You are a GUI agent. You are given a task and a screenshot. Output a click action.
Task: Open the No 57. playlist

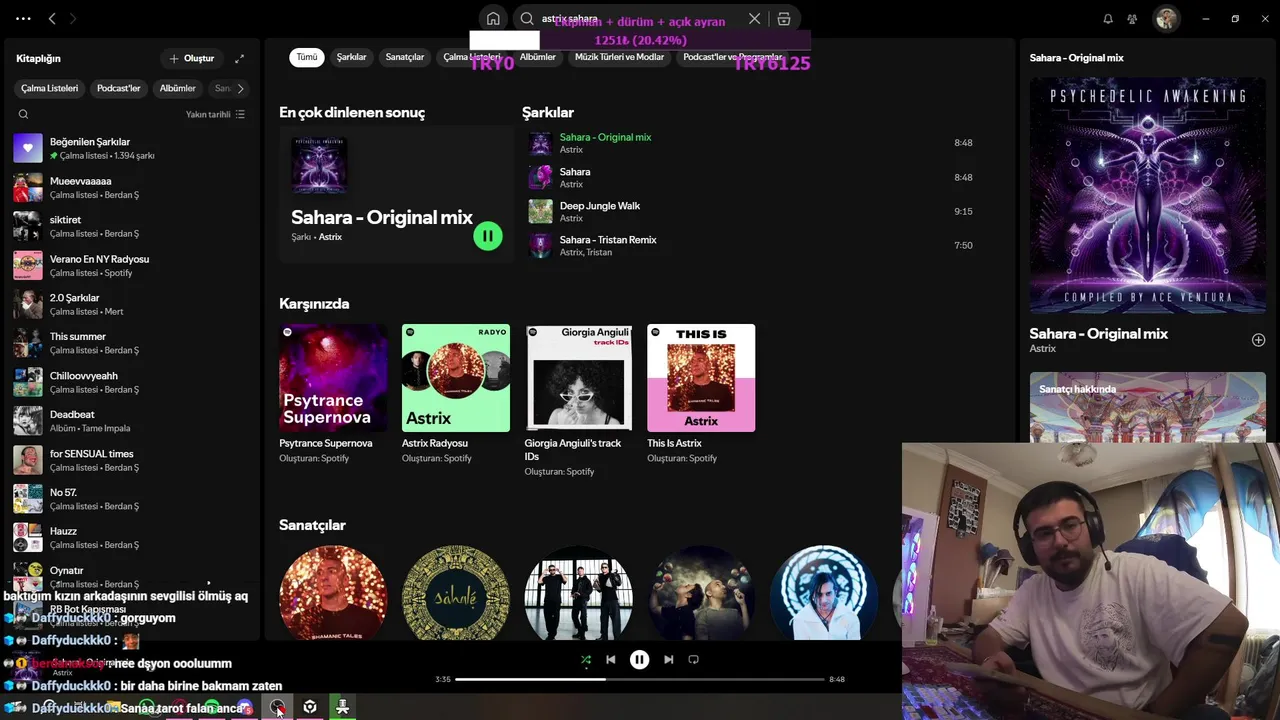pyautogui.click(x=130, y=499)
